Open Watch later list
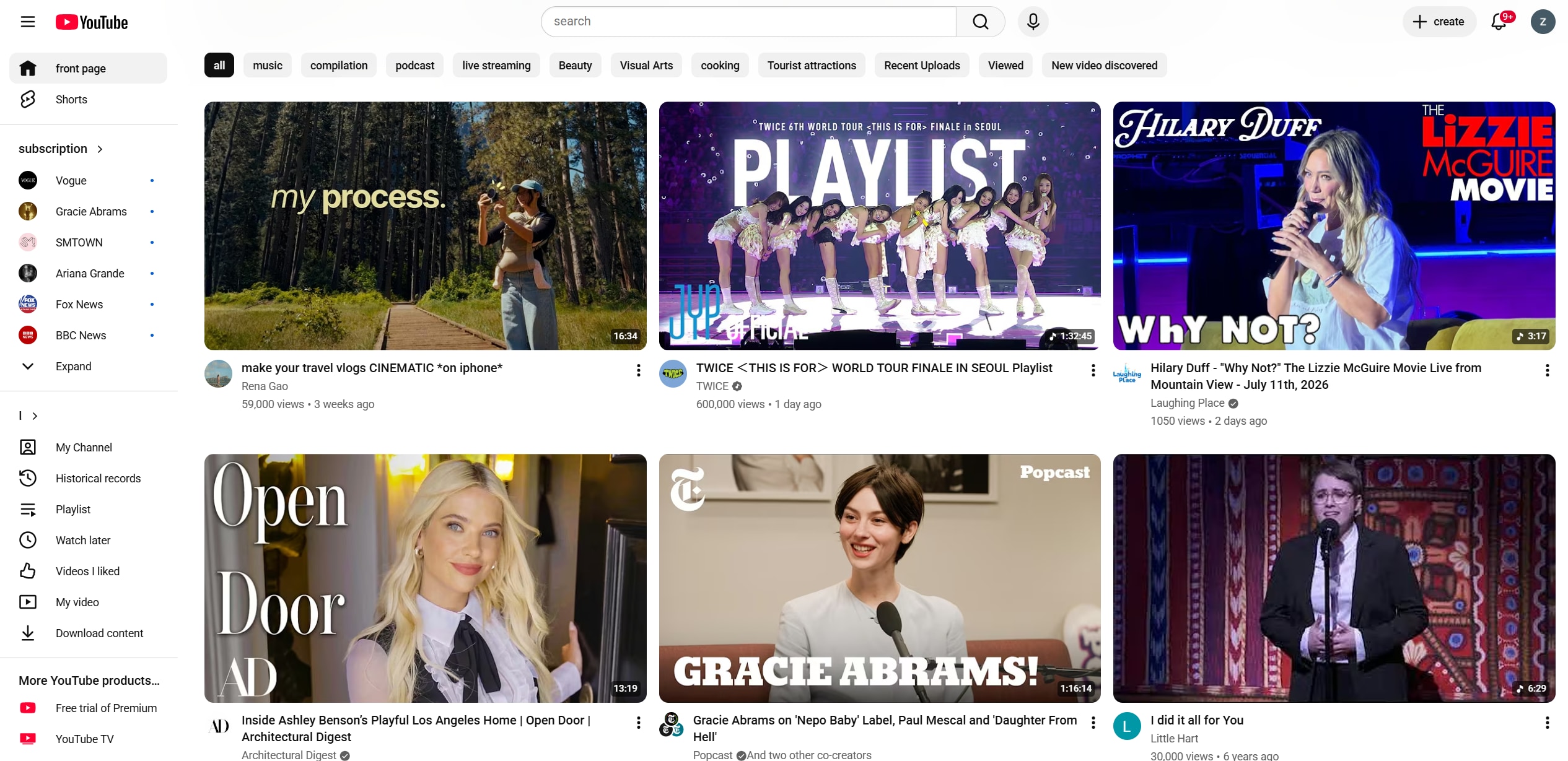The image size is (1568, 761). click(x=88, y=540)
